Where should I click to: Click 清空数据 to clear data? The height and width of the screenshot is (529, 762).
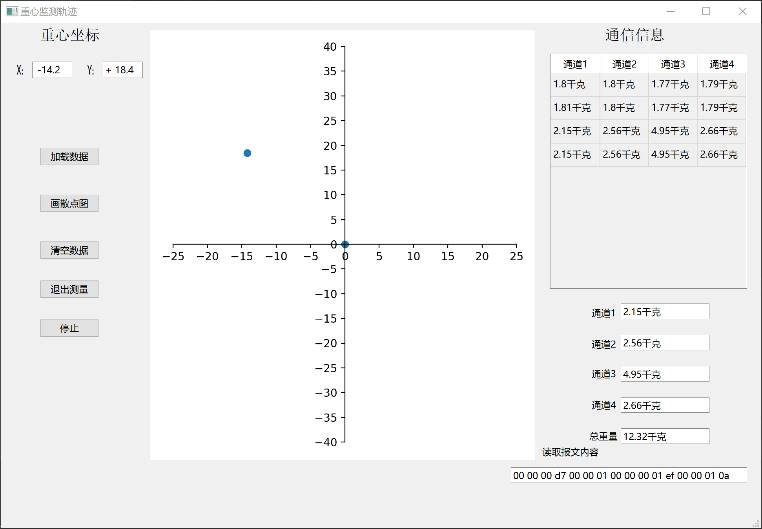click(x=69, y=250)
